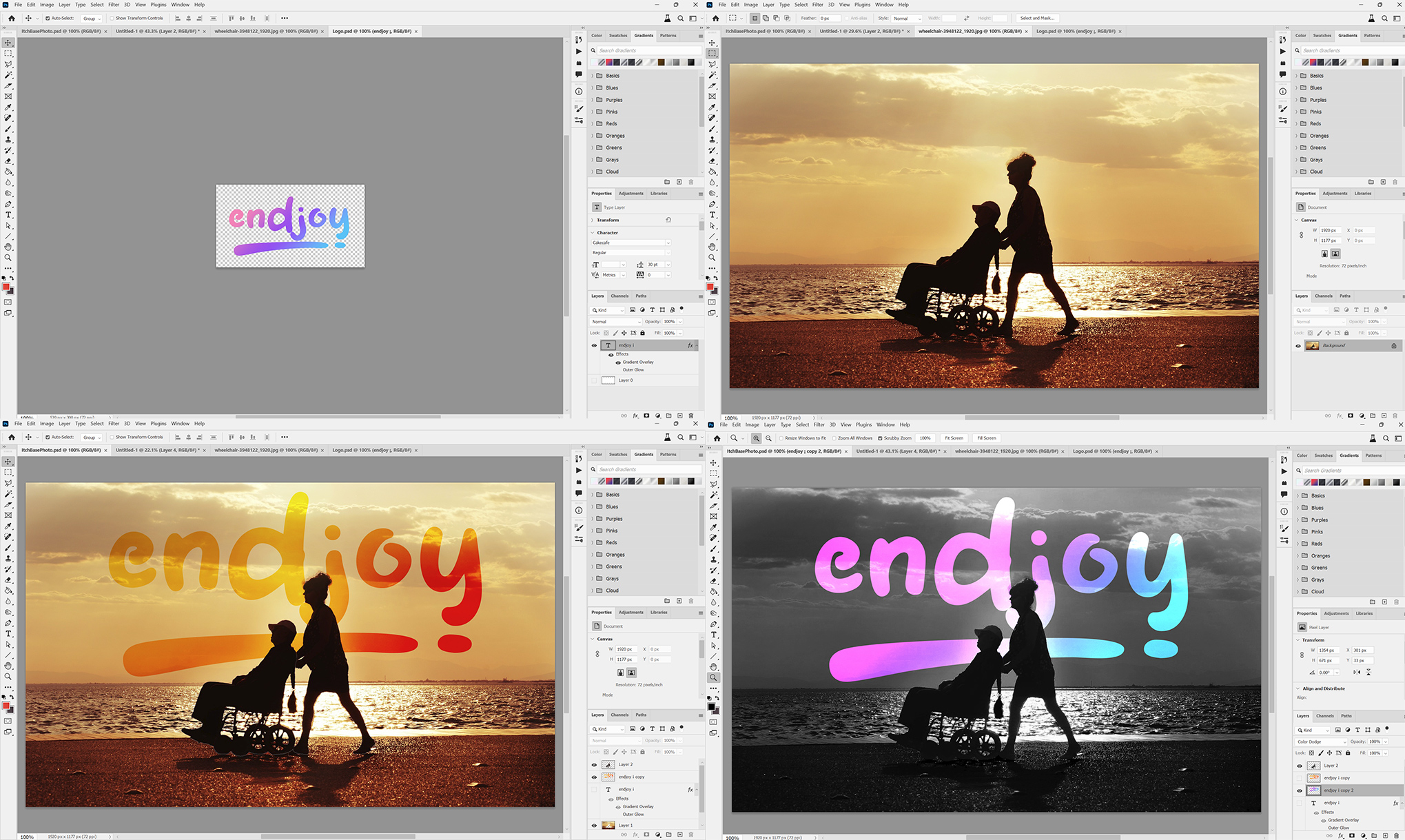Click the lock icon on Background layer
This screenshot has width=1405, height=840.
coord(1394,346)
